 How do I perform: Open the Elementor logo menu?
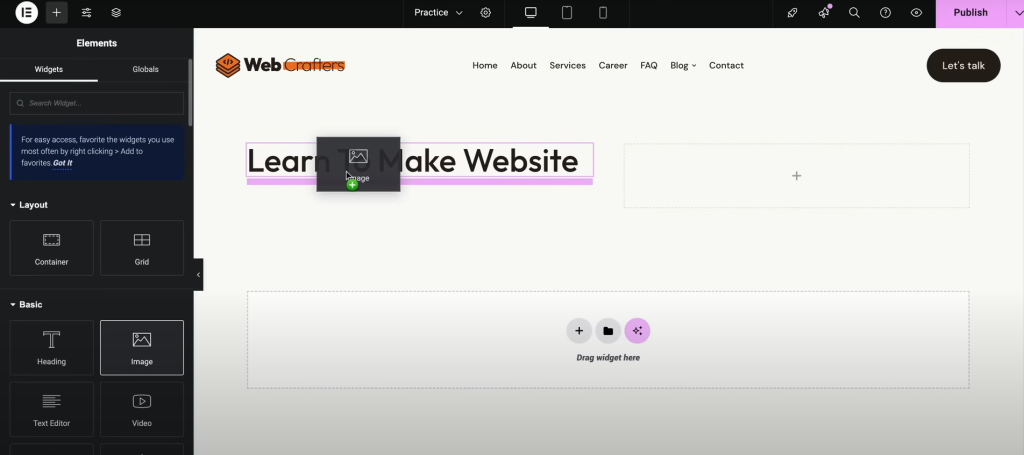(x=27, y=12)
